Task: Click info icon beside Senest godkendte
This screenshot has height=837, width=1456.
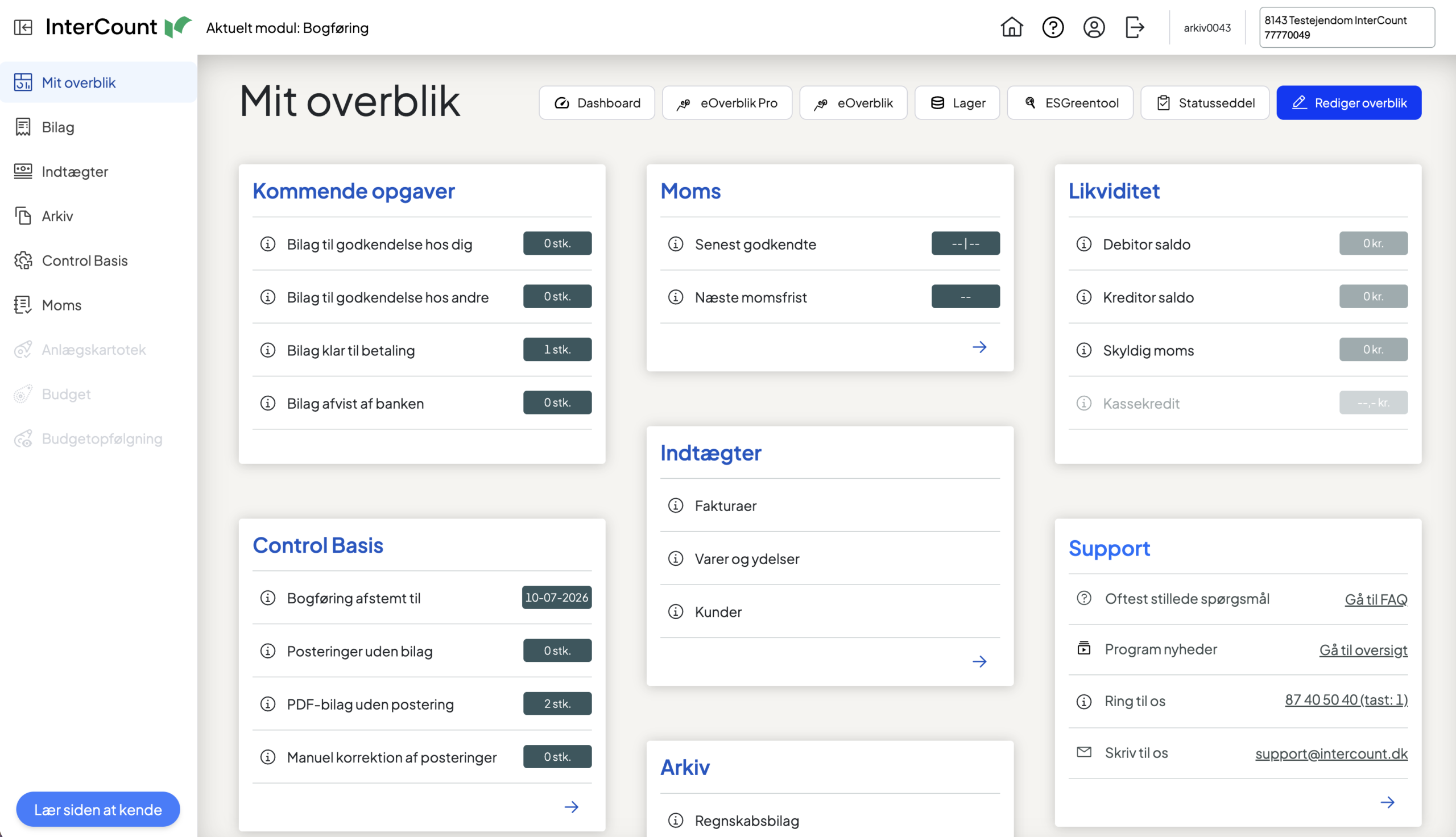Action: pos(676,244)
